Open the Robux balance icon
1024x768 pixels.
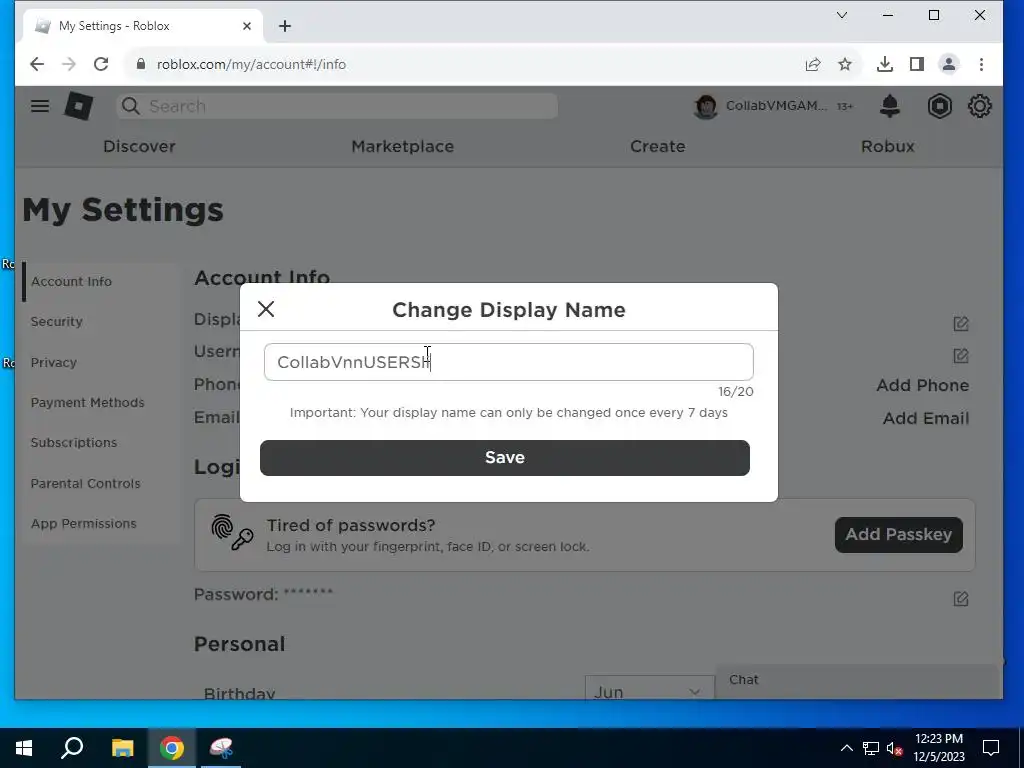click(939, 106)
